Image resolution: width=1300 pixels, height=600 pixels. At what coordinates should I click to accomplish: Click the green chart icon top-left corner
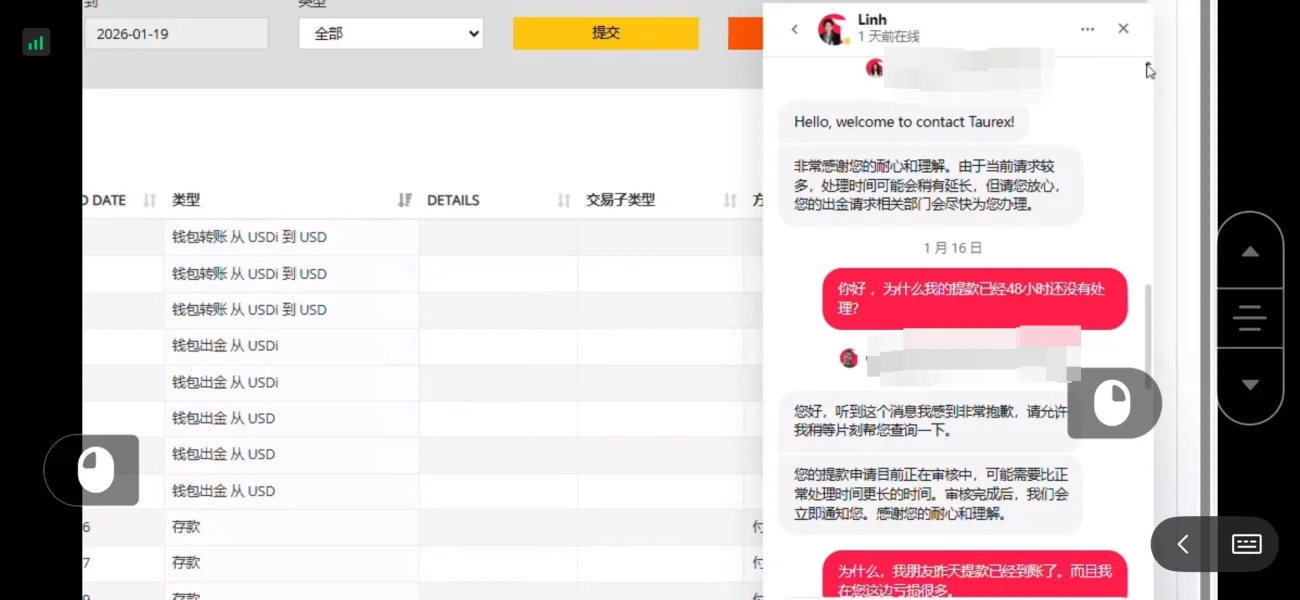point(36,42)
